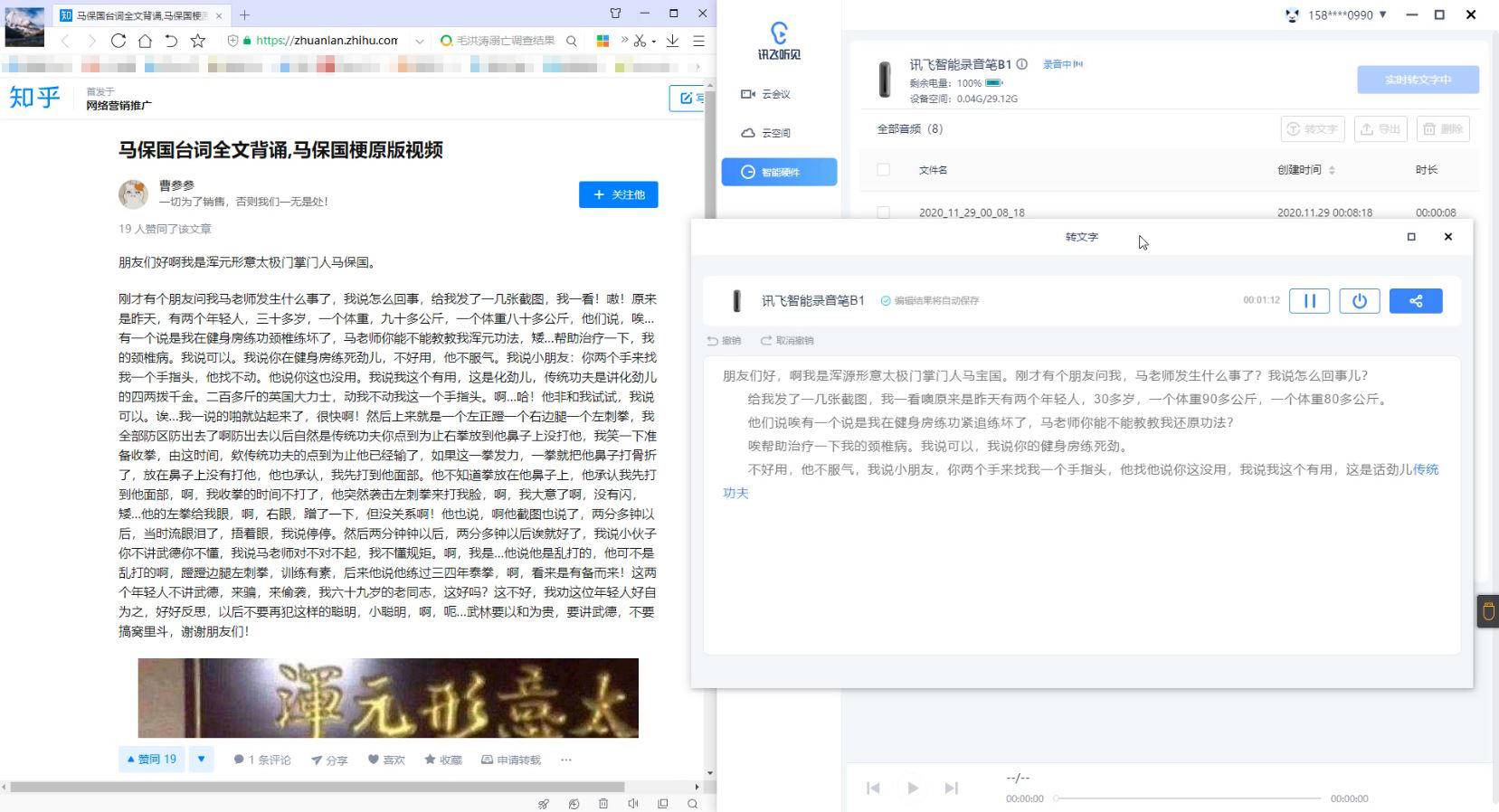Click the 知乎 logo
1499x812 pixels.
(x=34, y=97)
